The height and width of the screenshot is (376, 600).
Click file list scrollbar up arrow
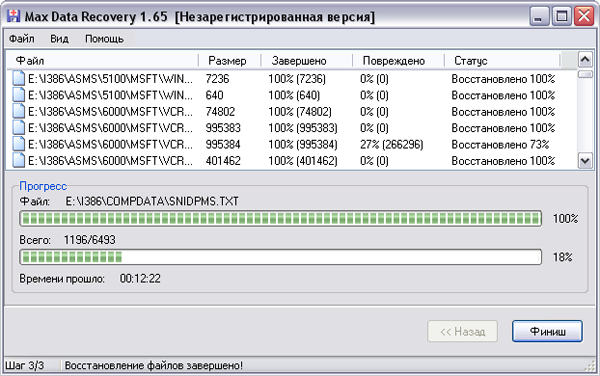tap(585, 60)
